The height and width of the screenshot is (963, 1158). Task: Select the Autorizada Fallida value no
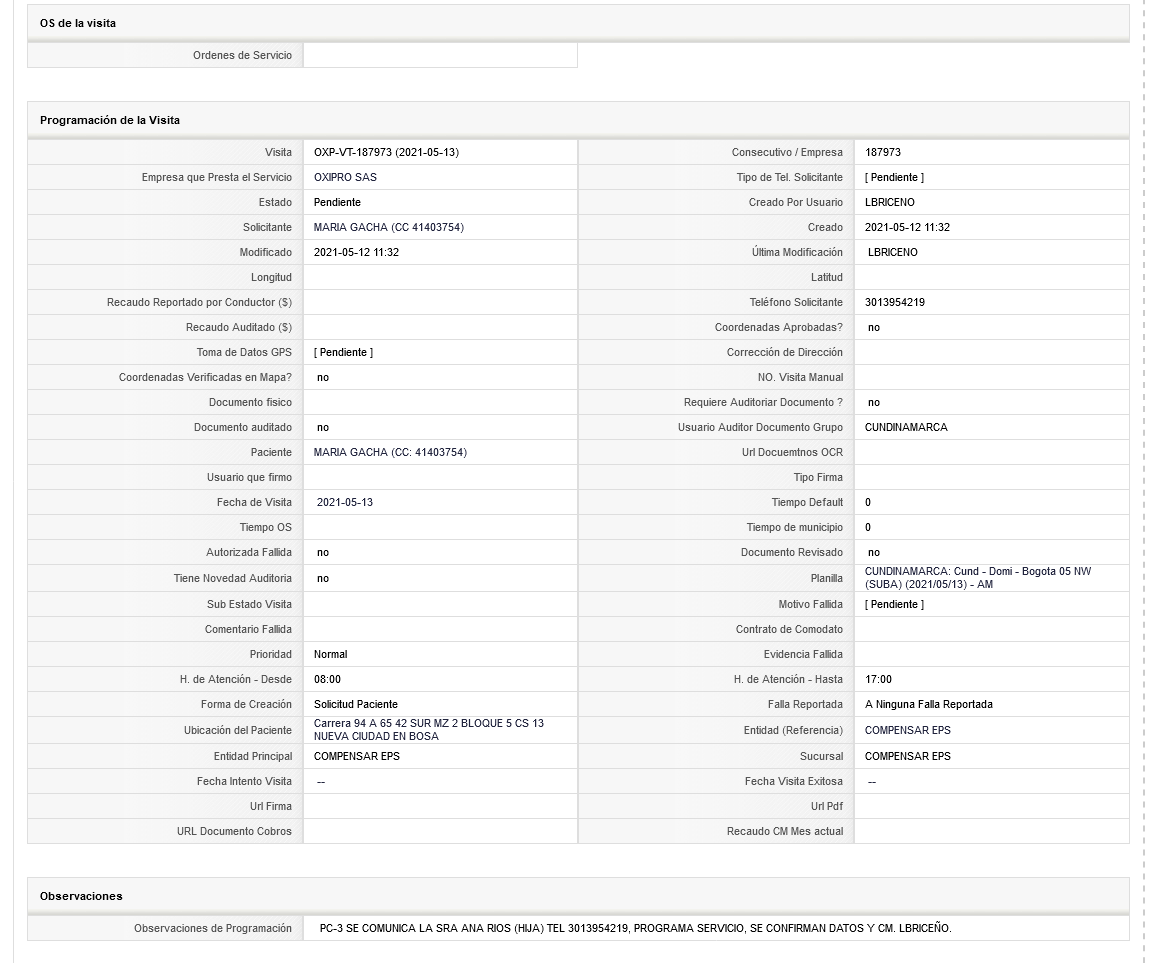coord(323,552)
